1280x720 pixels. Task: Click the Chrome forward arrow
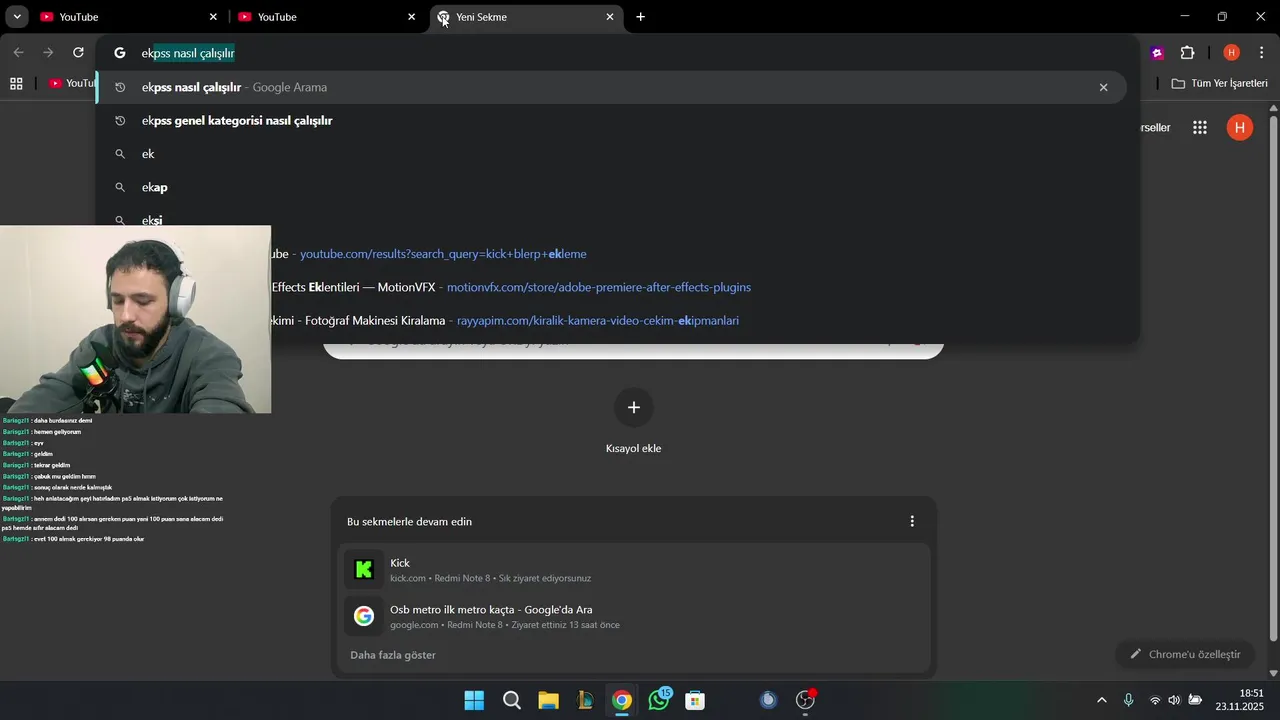[x=48, y=52]
